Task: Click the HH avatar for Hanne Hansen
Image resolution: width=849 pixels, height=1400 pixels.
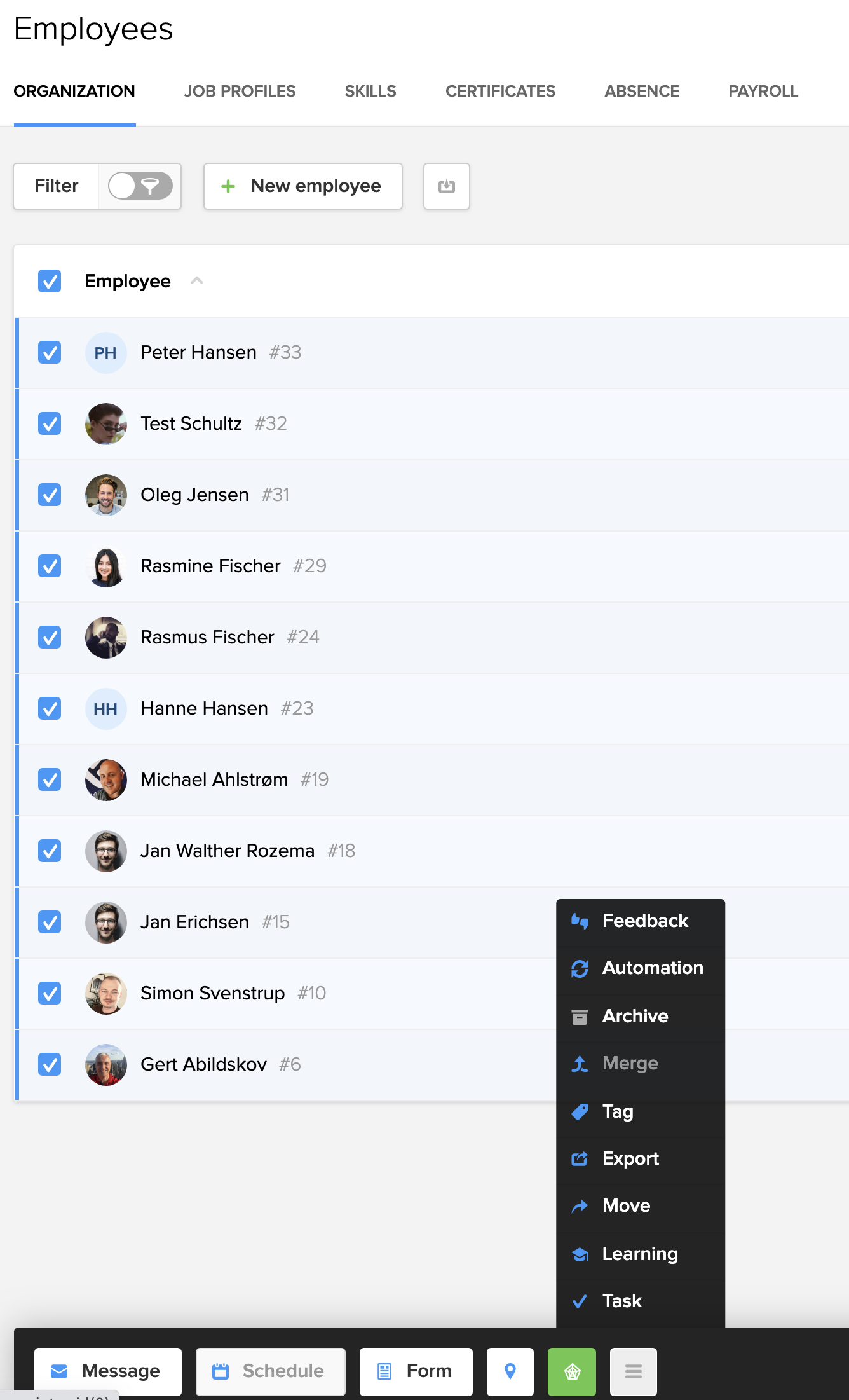Action: pyautogui.click(x=106, y=709)
